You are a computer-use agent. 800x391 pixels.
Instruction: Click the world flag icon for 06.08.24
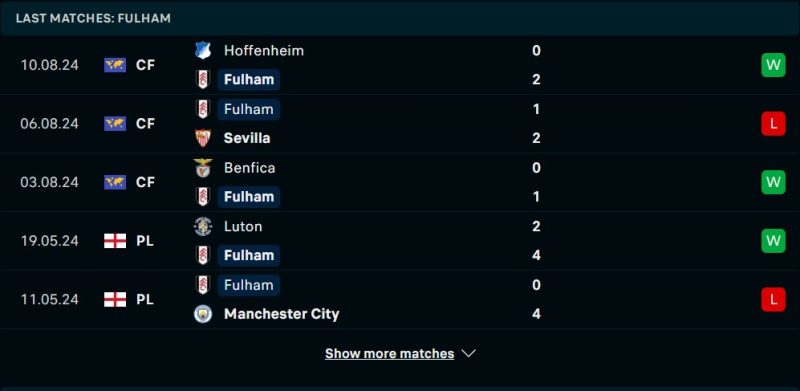(x=115, y=124)
